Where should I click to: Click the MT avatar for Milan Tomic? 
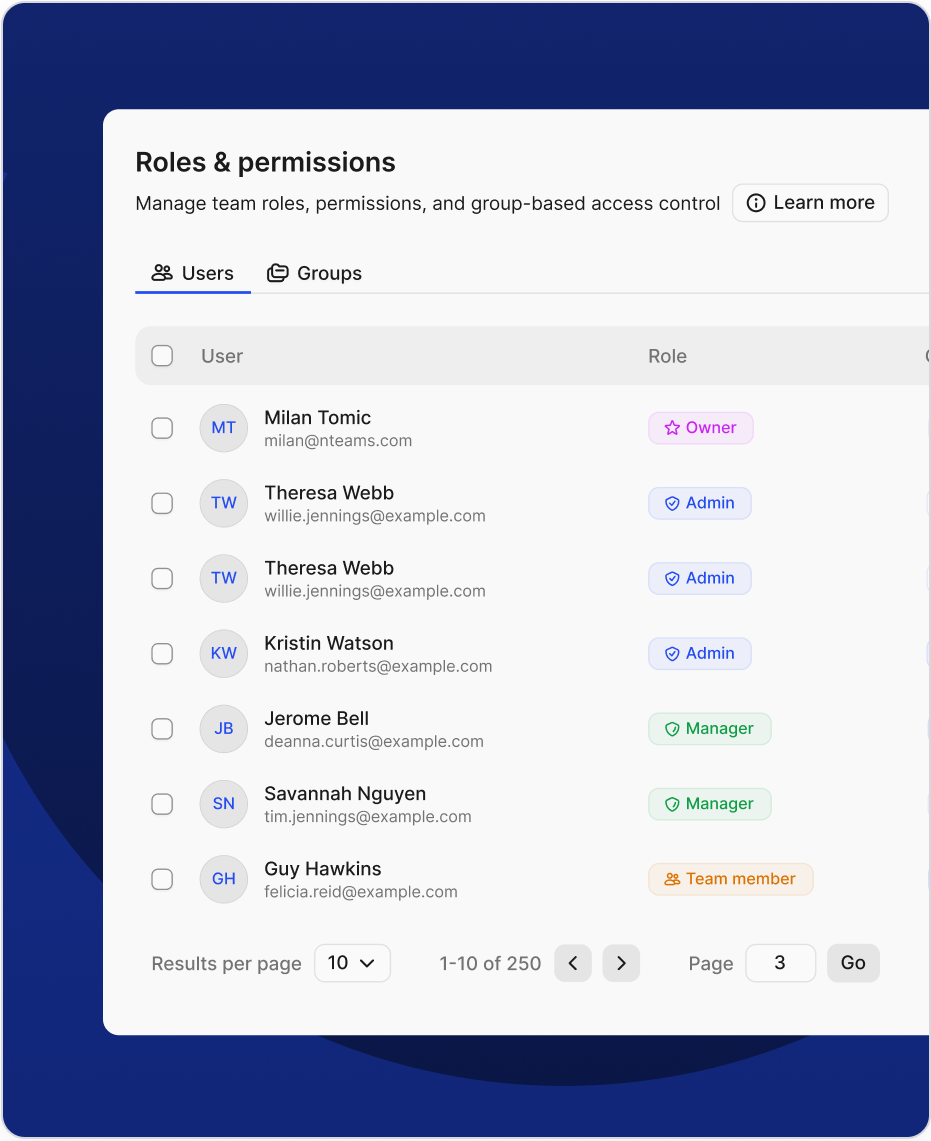coord(223,428)
